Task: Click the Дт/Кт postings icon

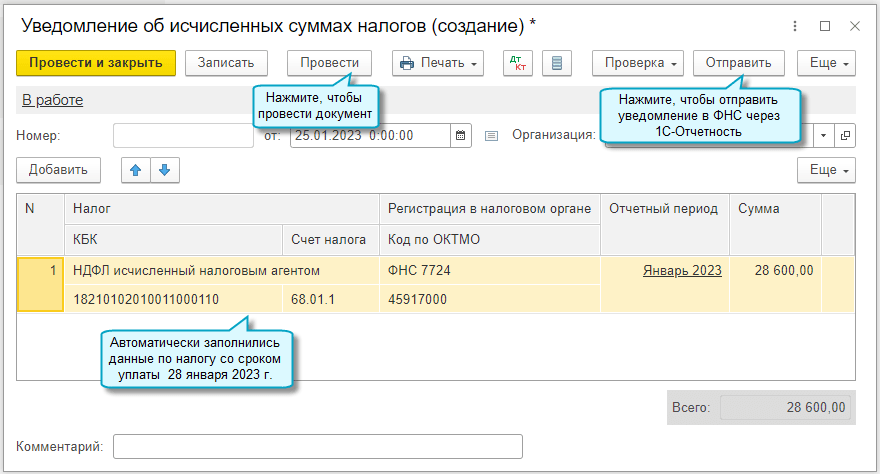Action: [518, 63]
